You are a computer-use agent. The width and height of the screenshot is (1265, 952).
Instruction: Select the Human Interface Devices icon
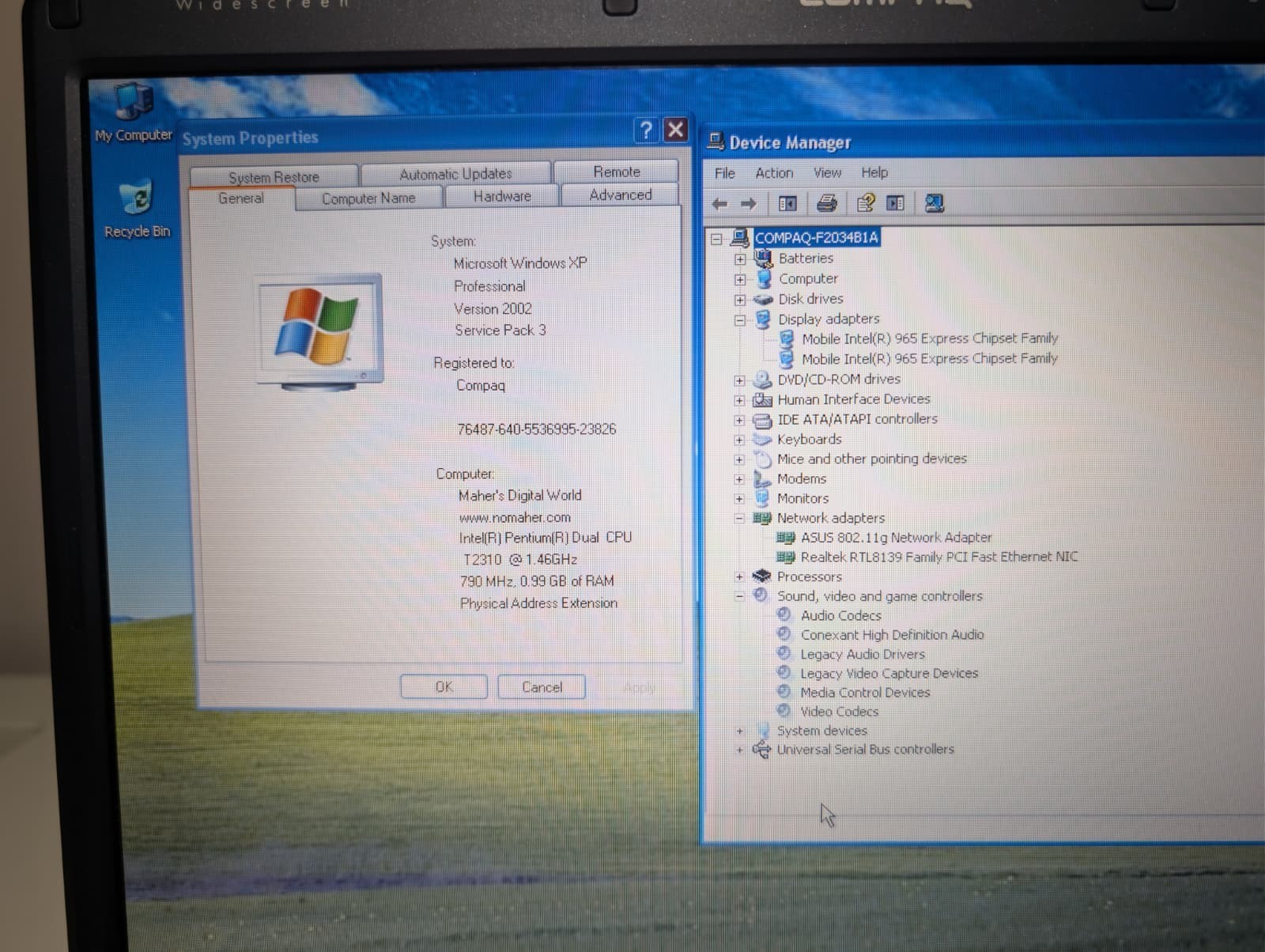762,400
